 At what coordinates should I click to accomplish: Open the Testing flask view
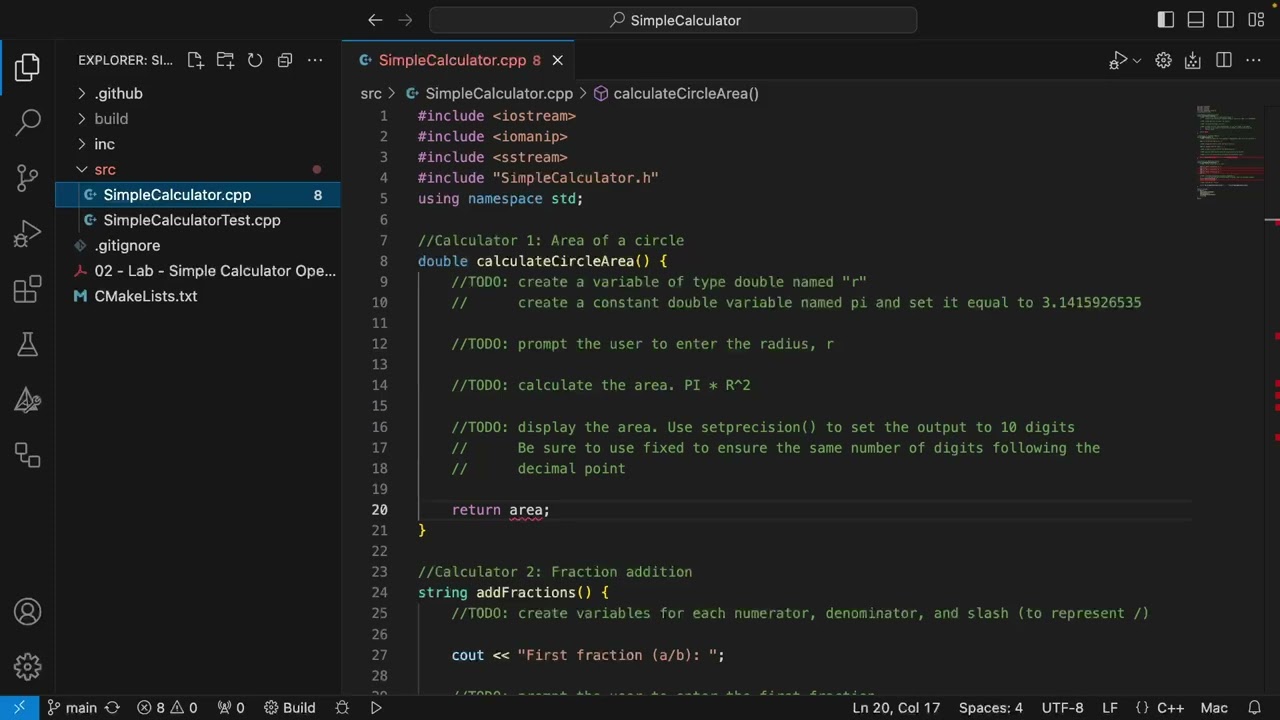tap(28, 345)
